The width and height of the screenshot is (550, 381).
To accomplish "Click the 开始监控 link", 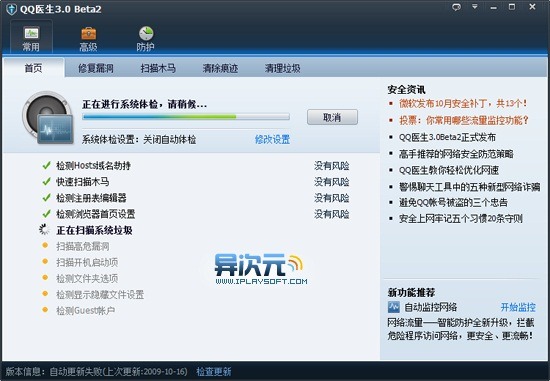I will [x=518, y=307].
